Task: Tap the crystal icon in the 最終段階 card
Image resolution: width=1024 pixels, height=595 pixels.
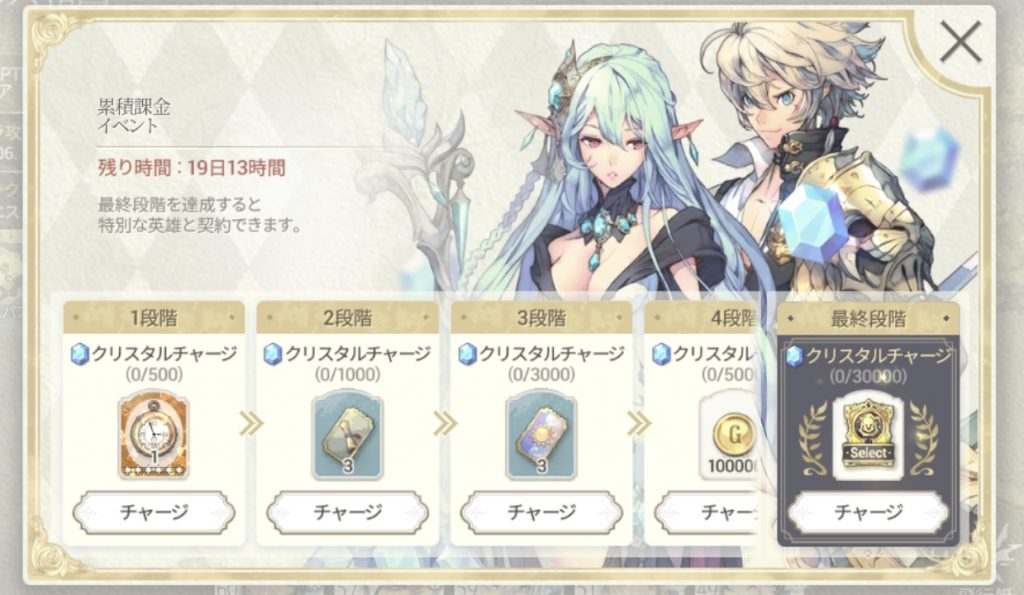Action: (794, 356)
